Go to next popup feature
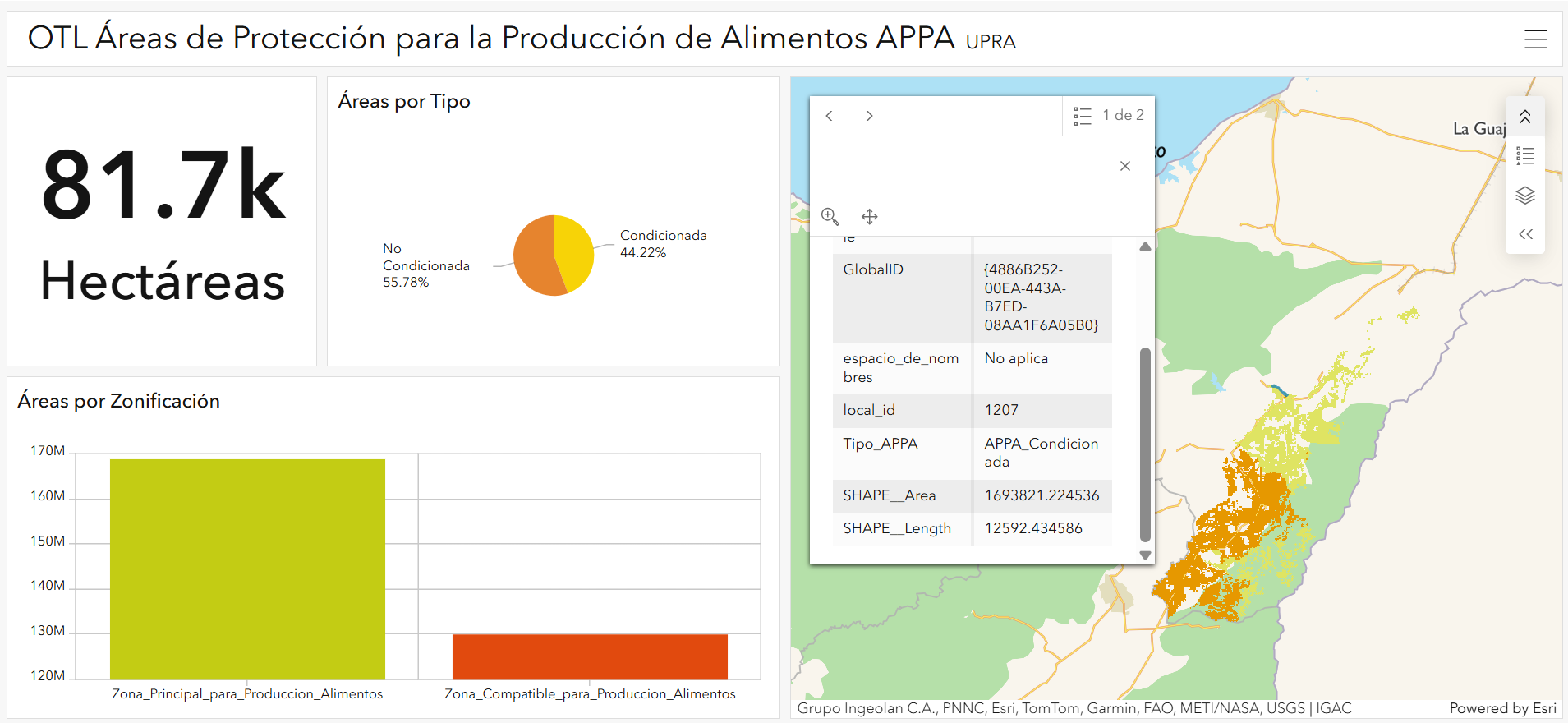 [x=869, y=116]
